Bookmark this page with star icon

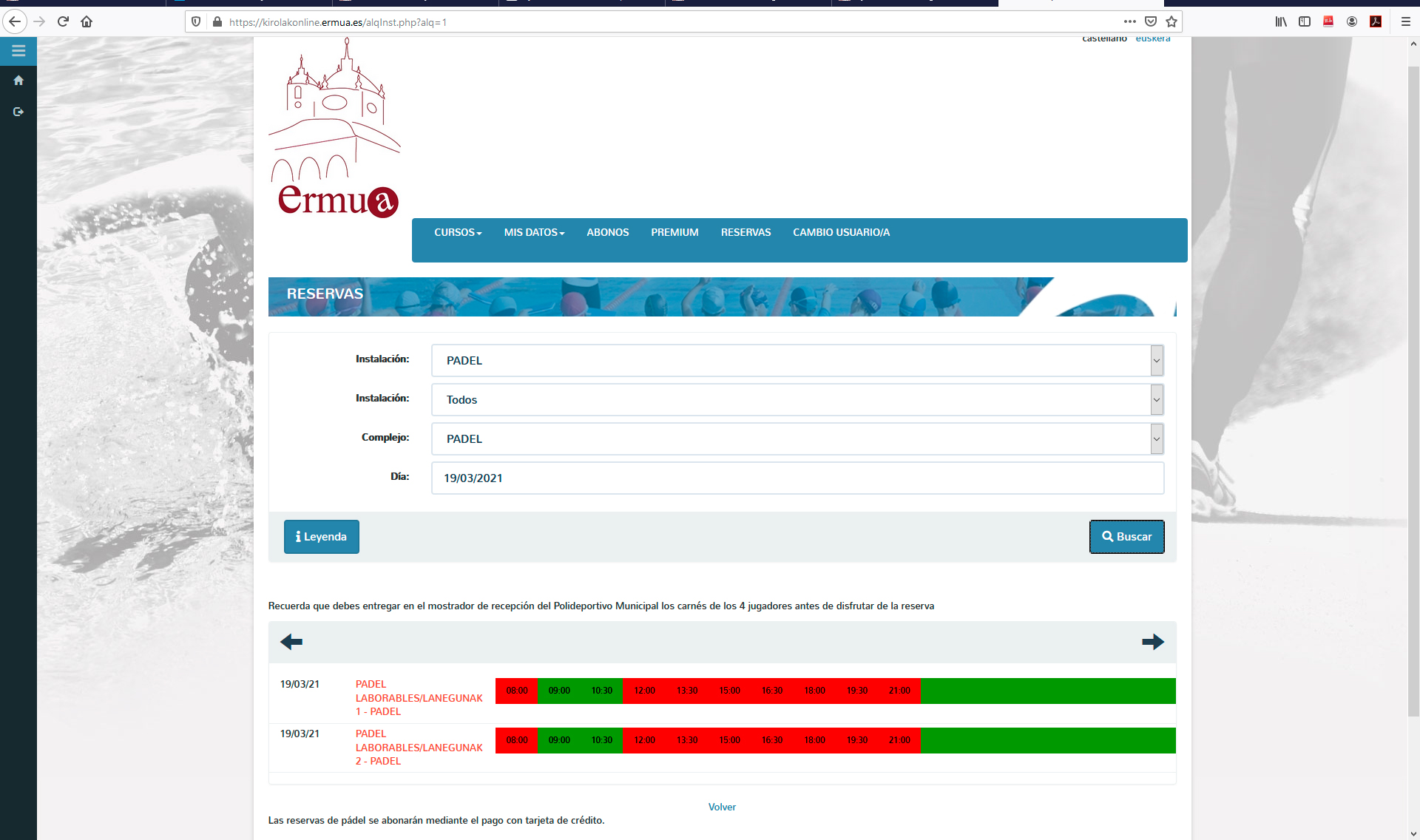click(1171, 21)
